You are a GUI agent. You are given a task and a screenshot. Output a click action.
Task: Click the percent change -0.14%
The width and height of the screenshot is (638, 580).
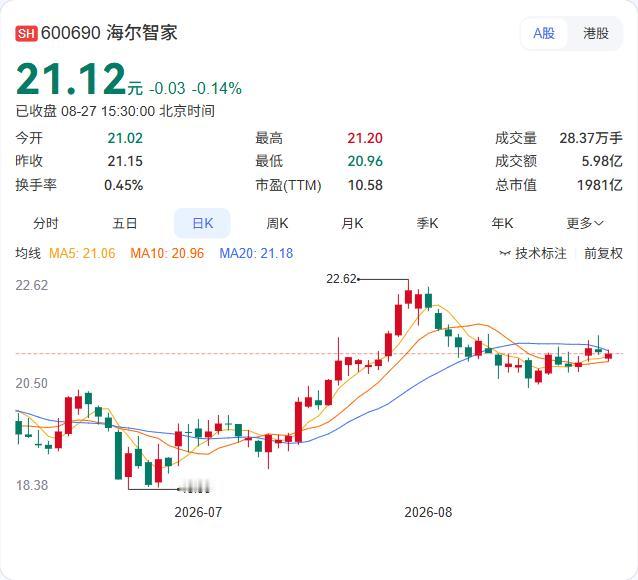(217, 88)
